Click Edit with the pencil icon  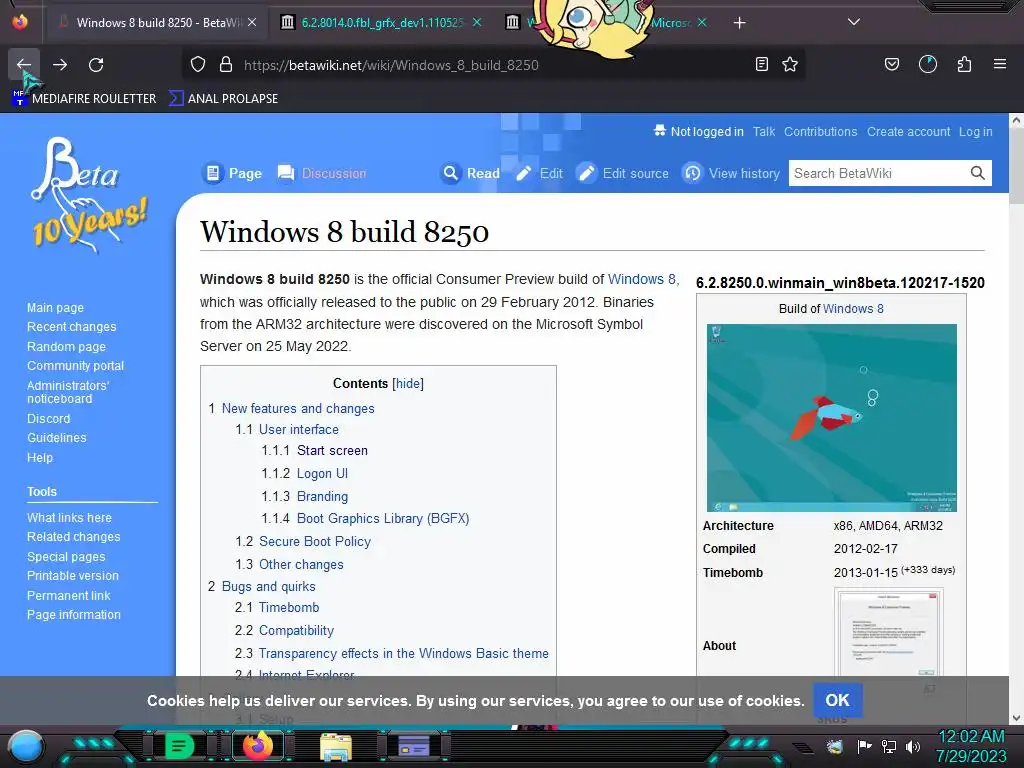(x=539, y=173)
